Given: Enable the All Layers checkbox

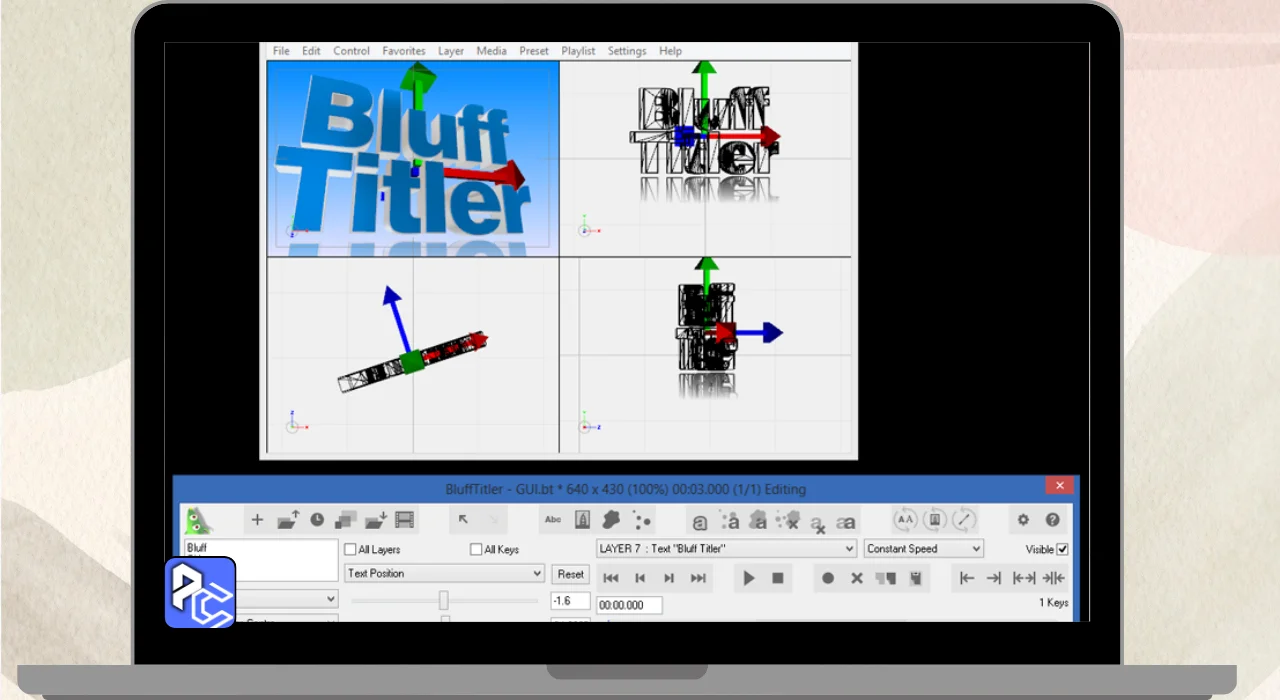Looking at the screenshot, I should pyautogui.click(x=350, y=549).
